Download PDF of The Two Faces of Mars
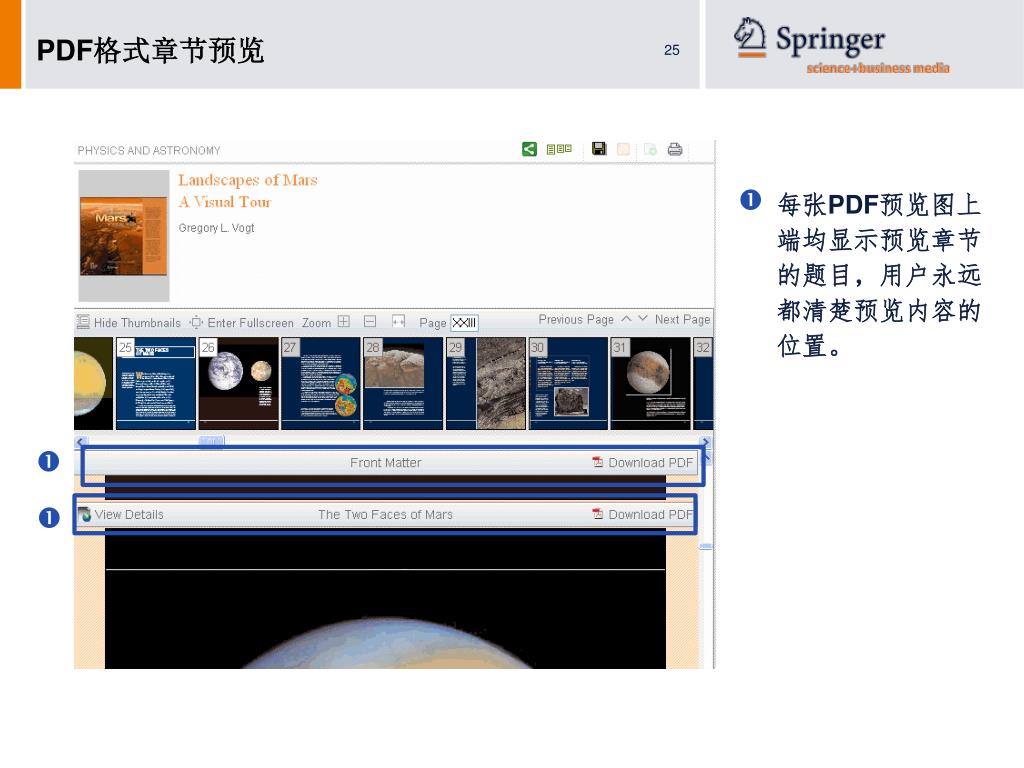Viewport: 1024px width, 768px height. click(x=643, y=515)
